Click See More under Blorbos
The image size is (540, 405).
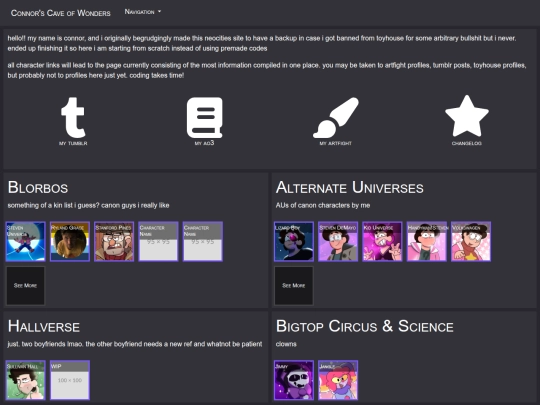click(25, 285)
